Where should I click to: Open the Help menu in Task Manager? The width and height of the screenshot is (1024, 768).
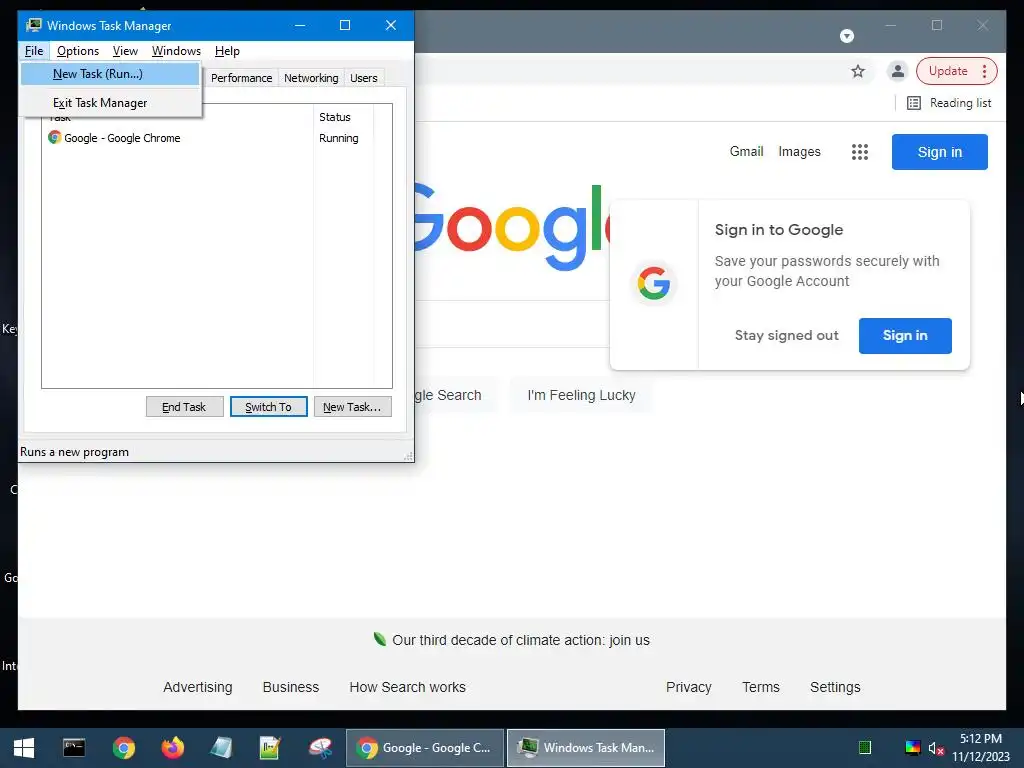(x=227, y=51)
